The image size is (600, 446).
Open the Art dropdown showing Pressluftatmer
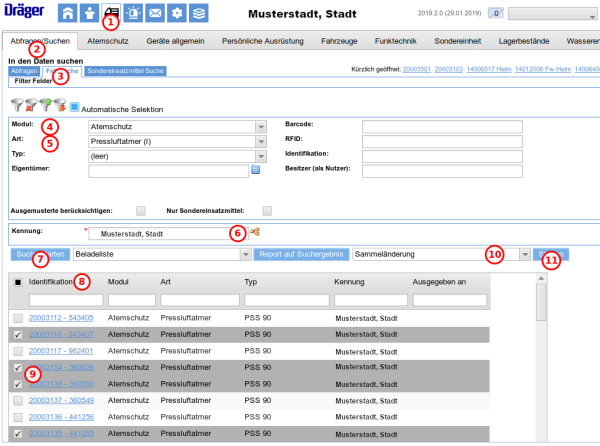(260, 142)
